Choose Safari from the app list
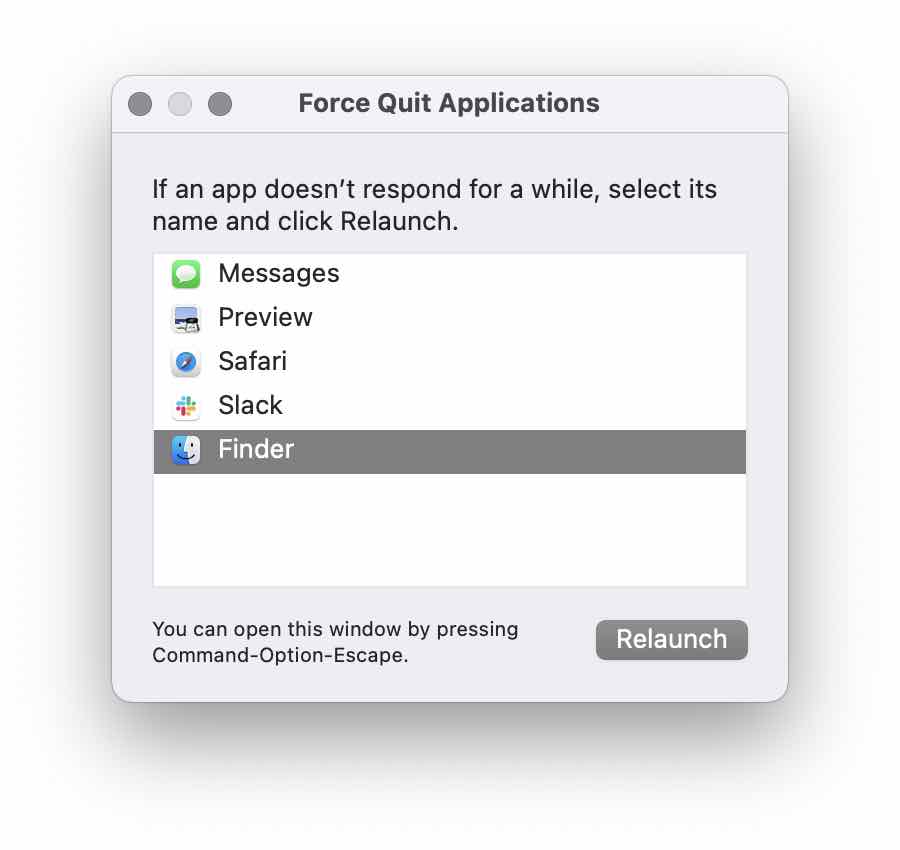 point(253,362)
